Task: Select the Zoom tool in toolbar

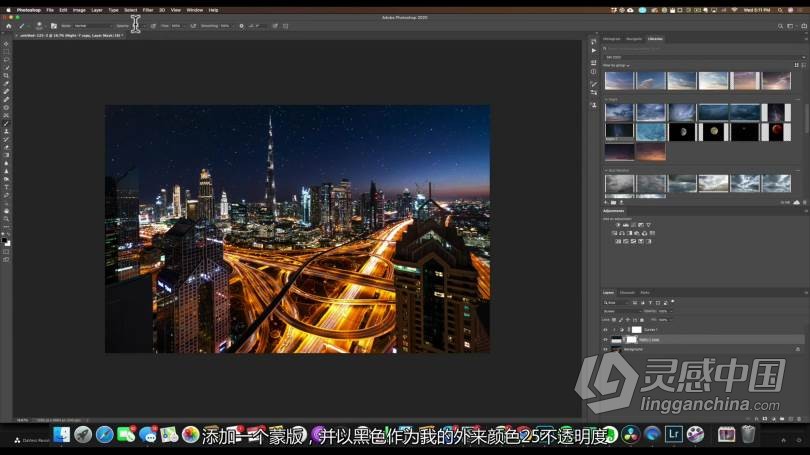Action: [6, 219]
